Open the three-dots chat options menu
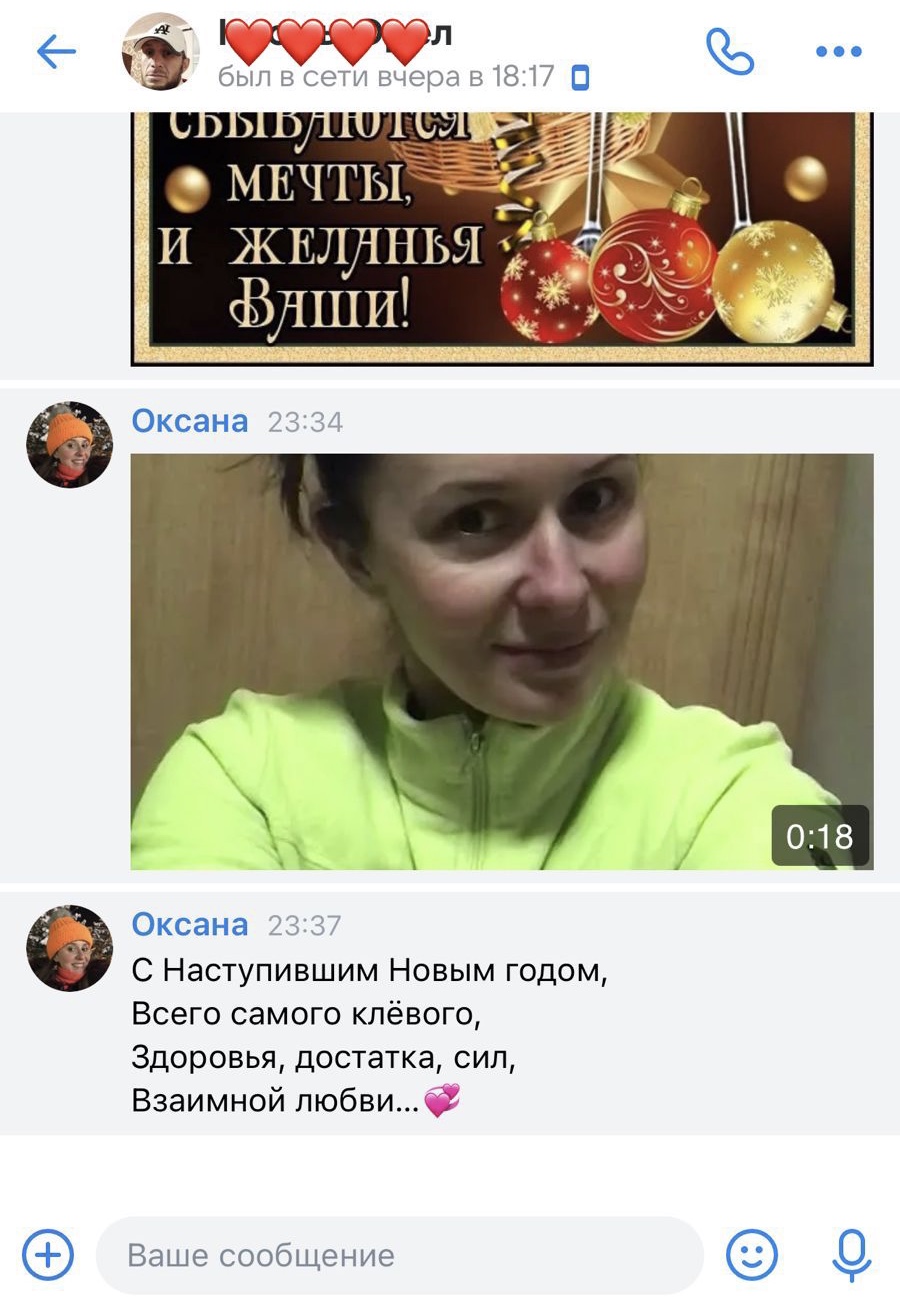Screen dimensions: 900x1297 tap(838, 52)
